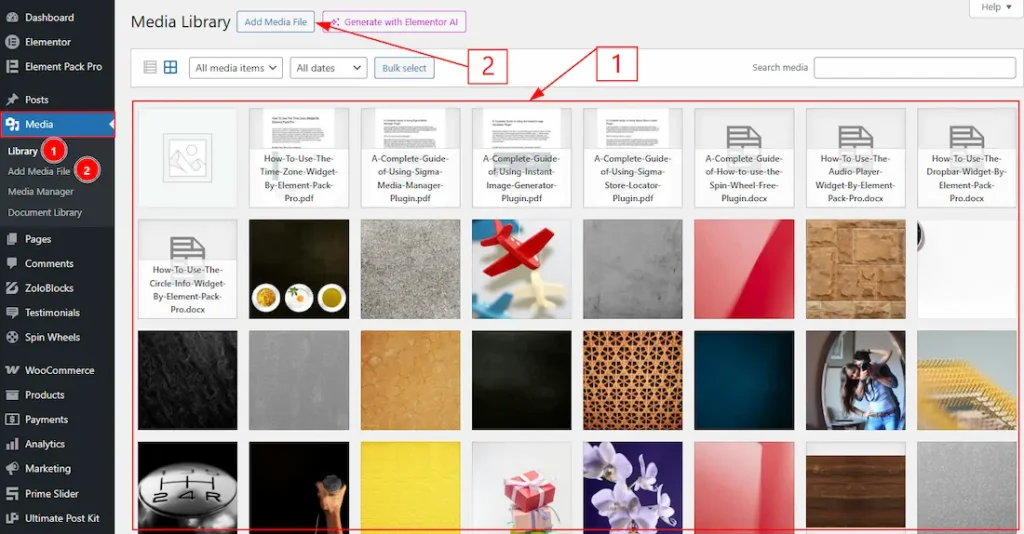Open the All media items dropdown
This screenshot has height=534, width=1024.
236,68
